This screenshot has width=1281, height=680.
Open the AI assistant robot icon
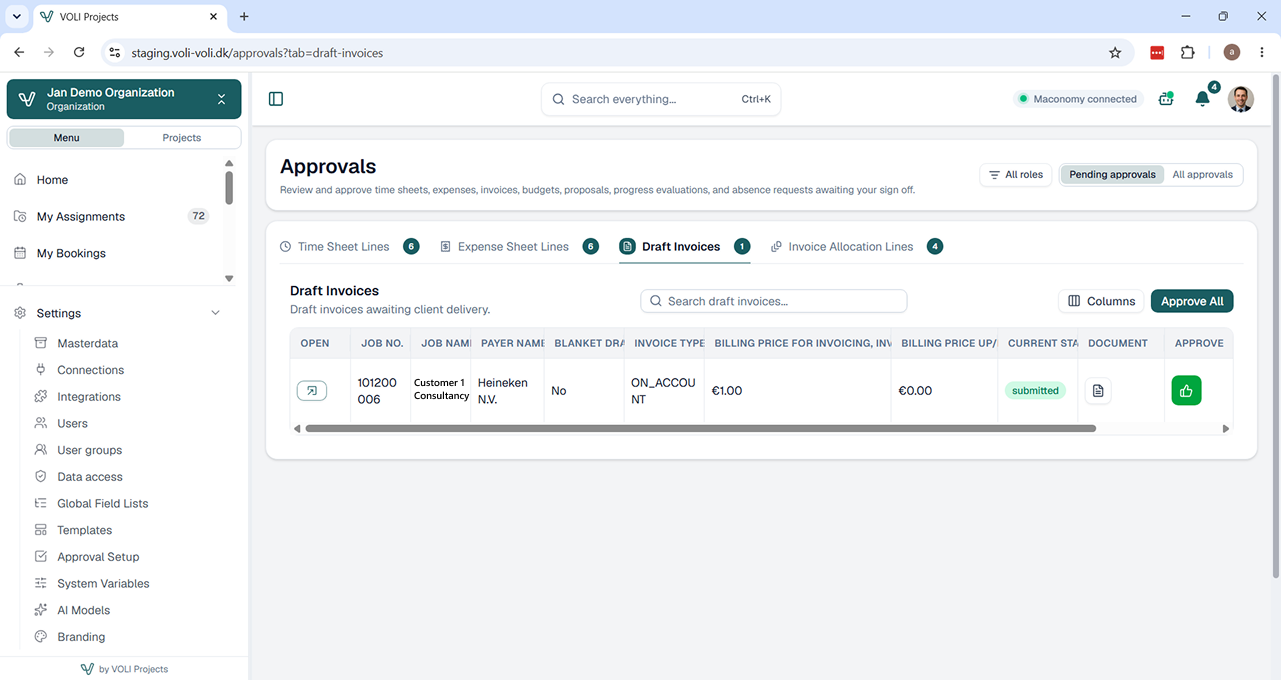[1166, 99]
